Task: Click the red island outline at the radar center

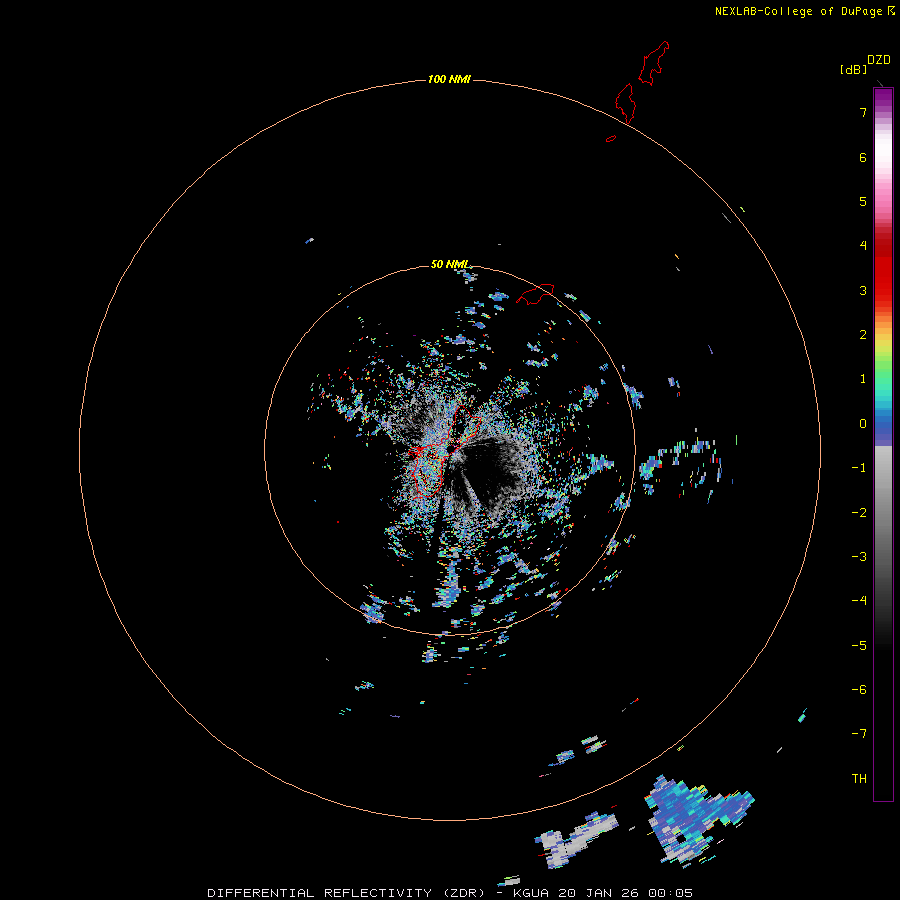Action: (x=446, y=451)
